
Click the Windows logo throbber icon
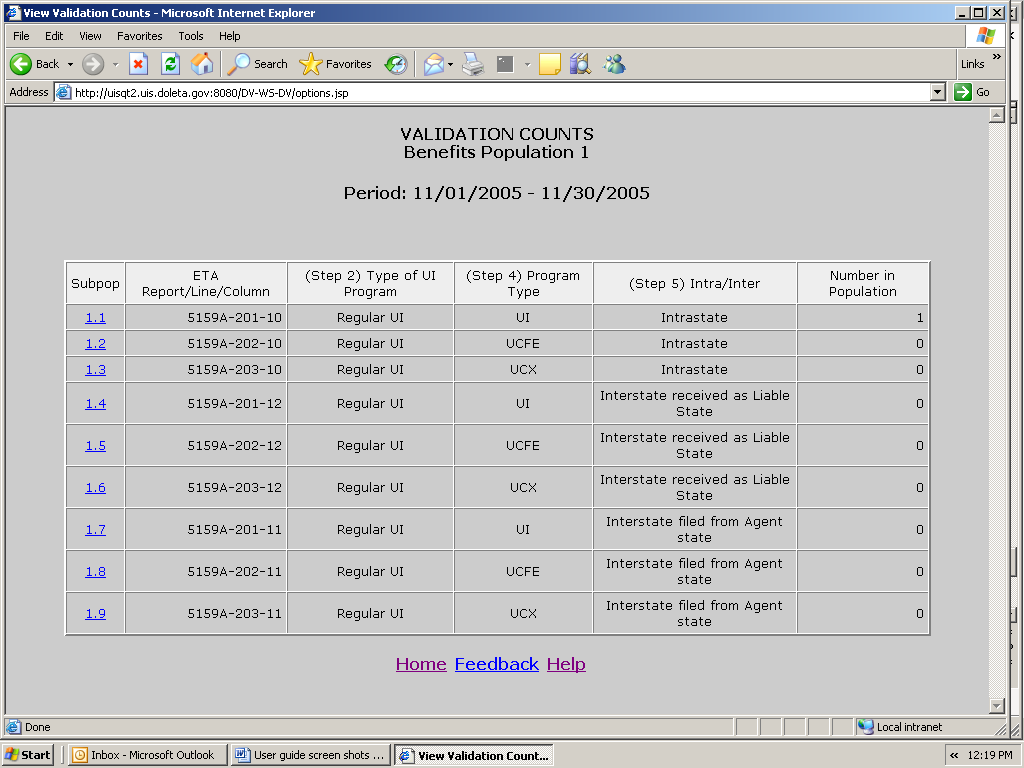click(985, 36)
